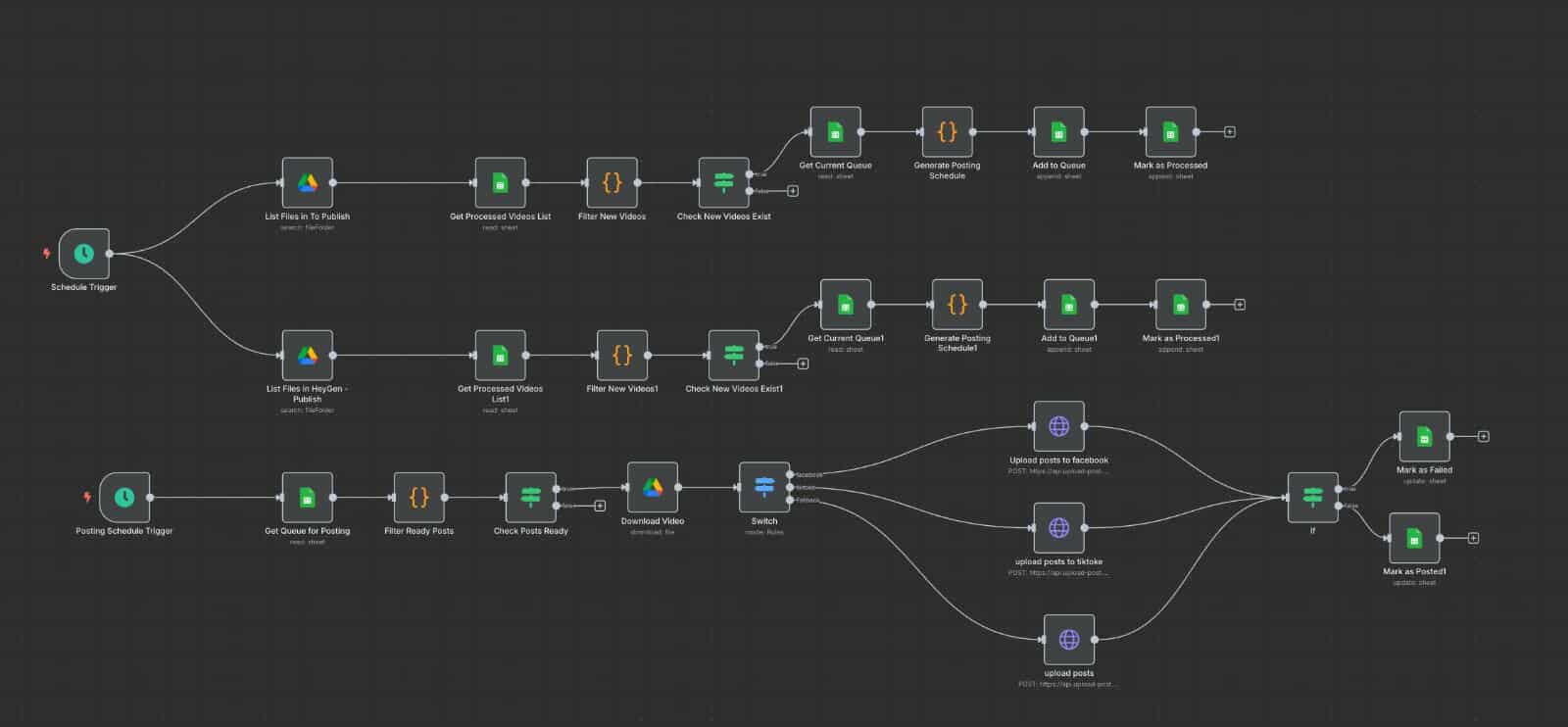Add node on Check New Videos Exist false output
Image resolution: width=1568 pixels, height=727 pixels.
pyautogui.click(x=793, y=191)
